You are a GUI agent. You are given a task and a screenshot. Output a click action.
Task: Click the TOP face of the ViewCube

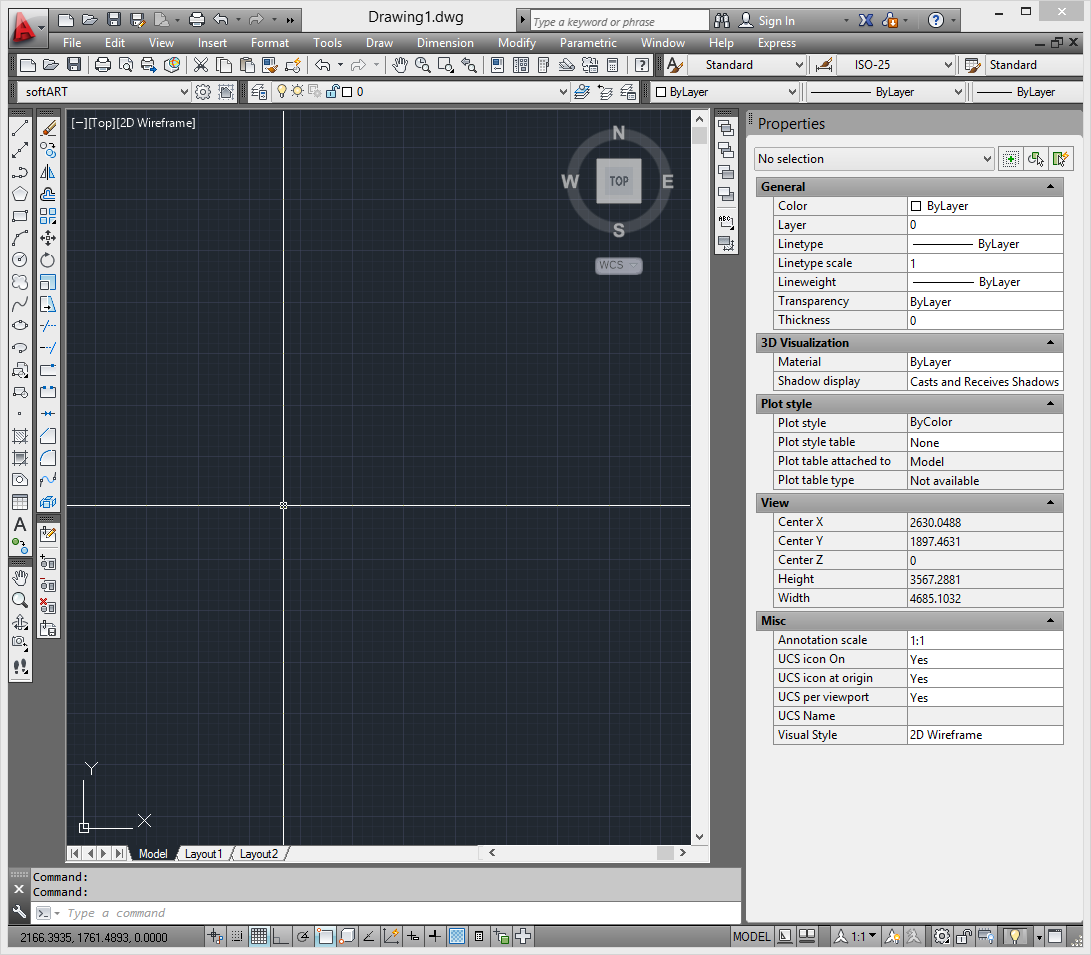coord(619,181)
